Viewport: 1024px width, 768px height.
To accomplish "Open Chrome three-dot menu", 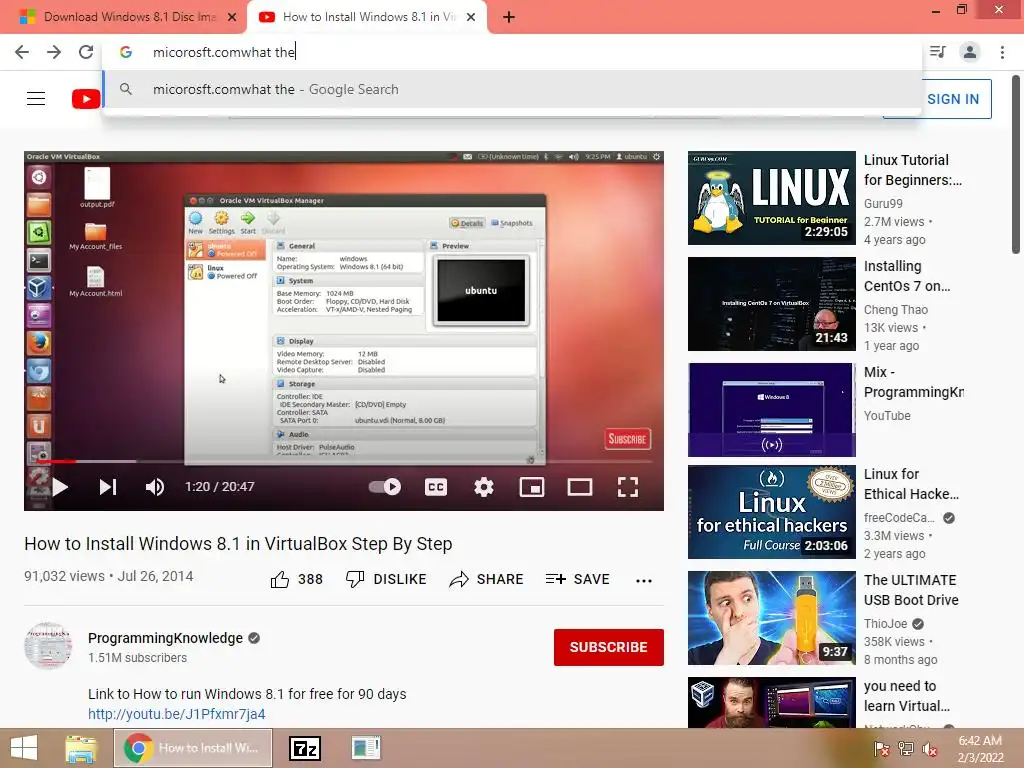I will point(1002,52).
